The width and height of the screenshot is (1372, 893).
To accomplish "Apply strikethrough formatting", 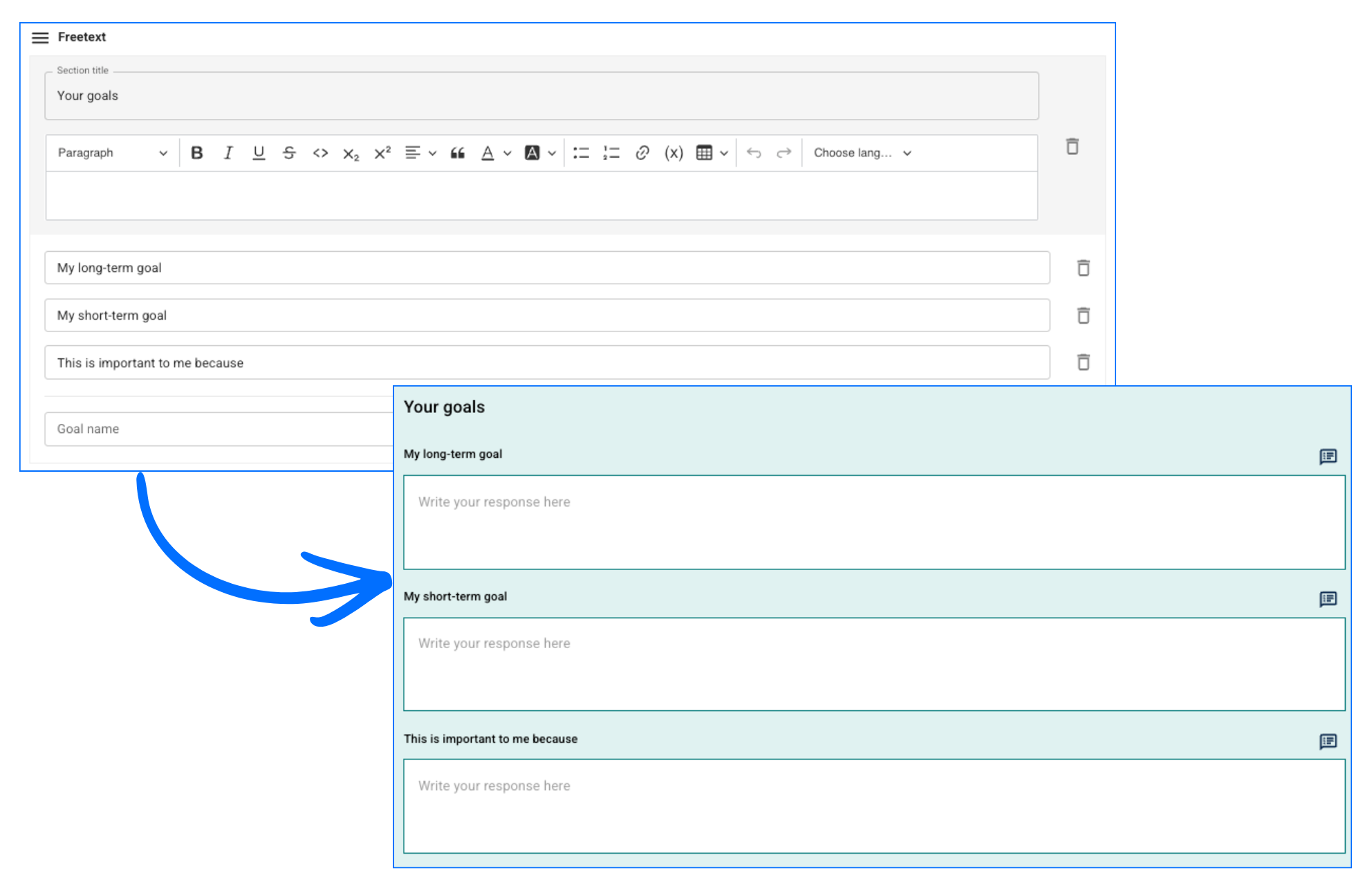I will tap(289, 153).
